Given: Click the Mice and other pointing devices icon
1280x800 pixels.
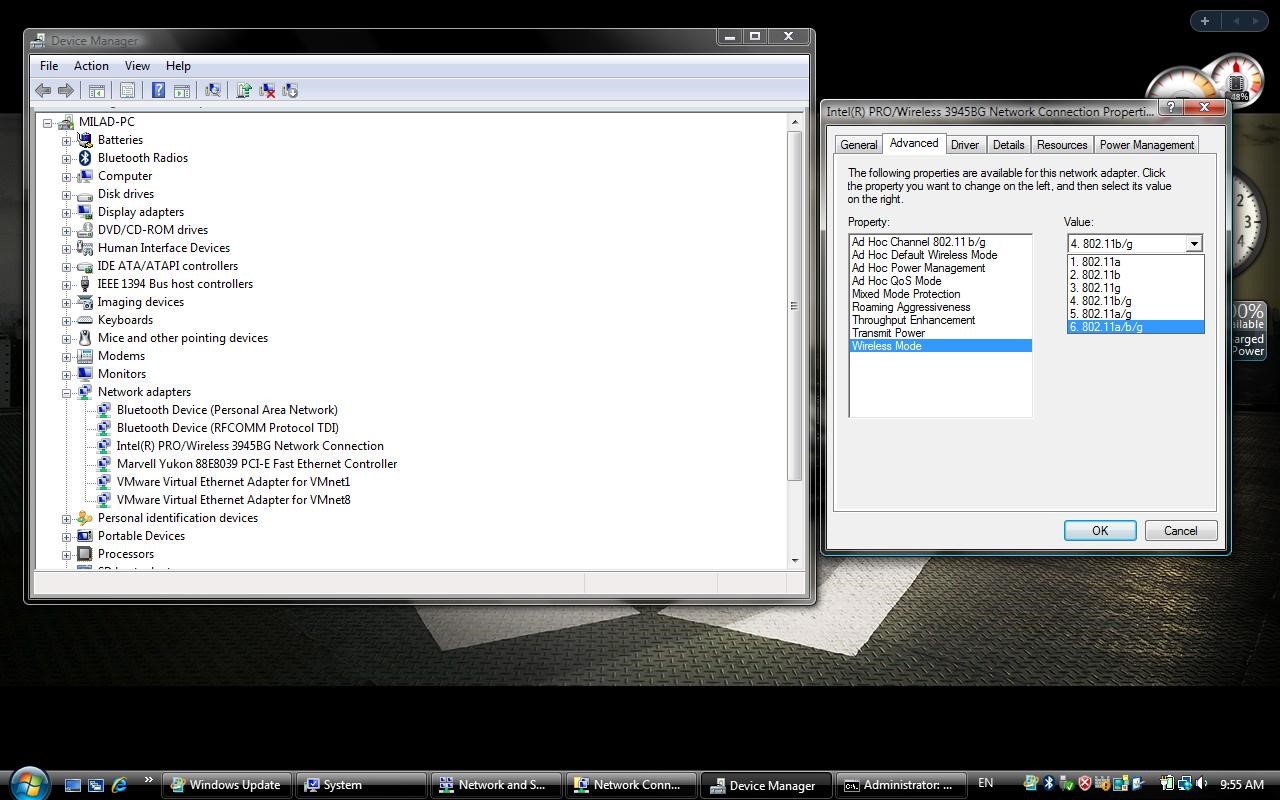Looking at the screenshot, I should 85,338.
